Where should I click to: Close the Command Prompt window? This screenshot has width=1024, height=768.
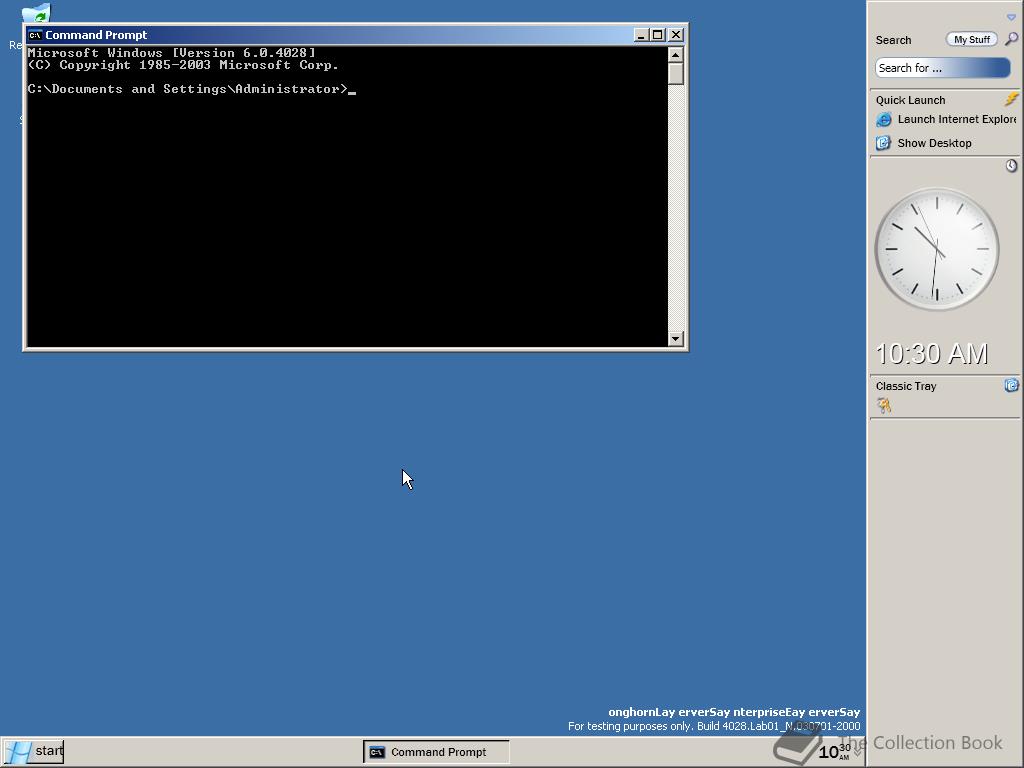click(x=676, y=35)
